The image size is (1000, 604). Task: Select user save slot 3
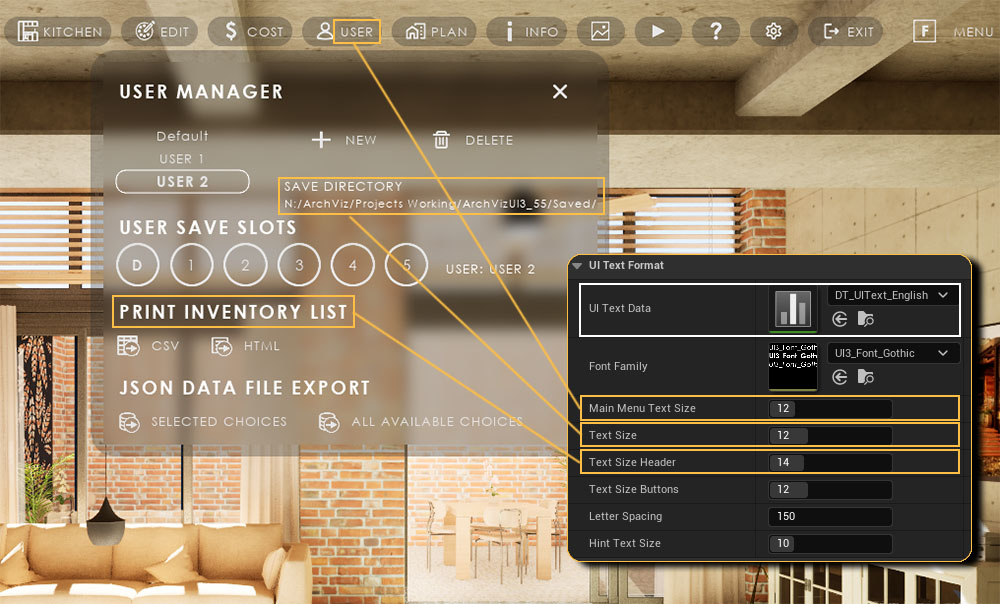[x=299, y=266]
